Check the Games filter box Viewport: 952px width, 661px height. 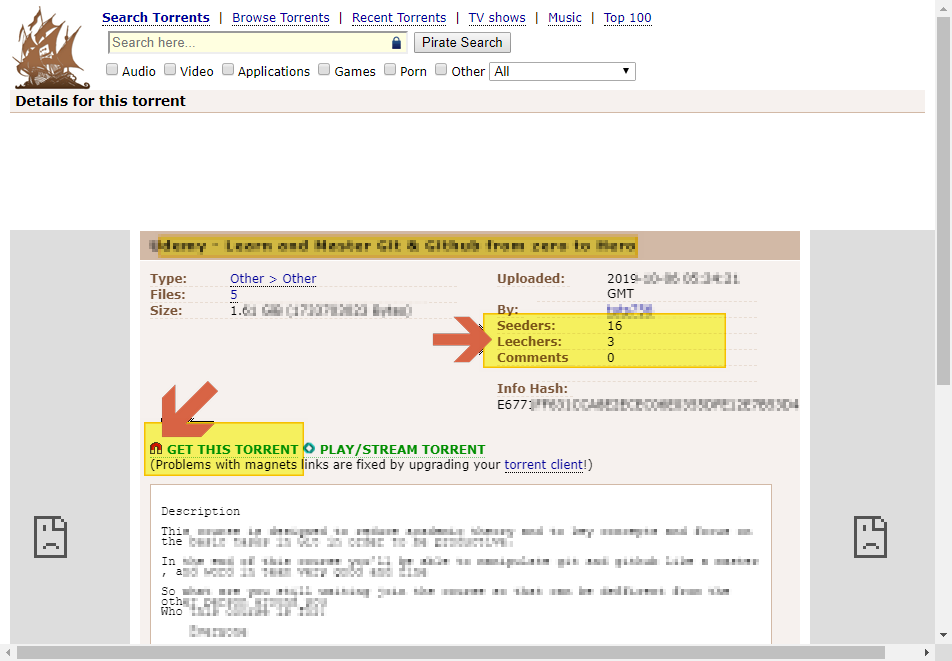tap(324, 69)
